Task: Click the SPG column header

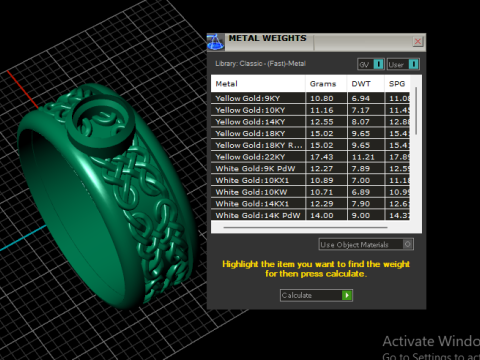Action: click(x=397, y=84)
